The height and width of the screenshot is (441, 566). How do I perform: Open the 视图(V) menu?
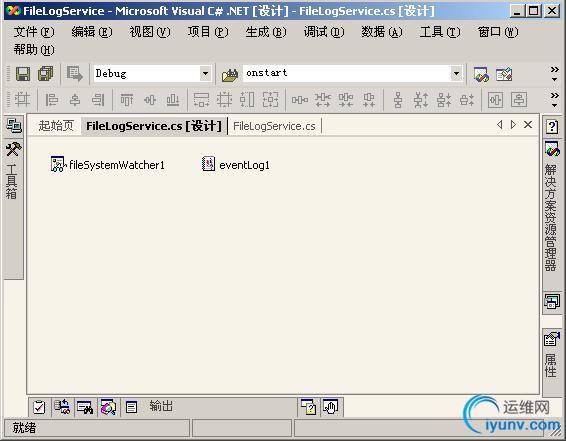pyautogui.click(x=150, y=32)
